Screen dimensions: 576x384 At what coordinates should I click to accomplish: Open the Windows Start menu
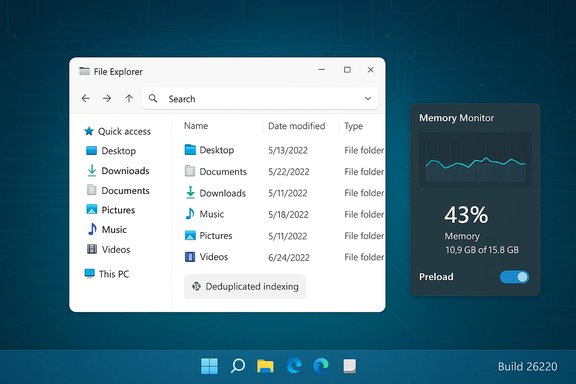(x=209, y=366)
